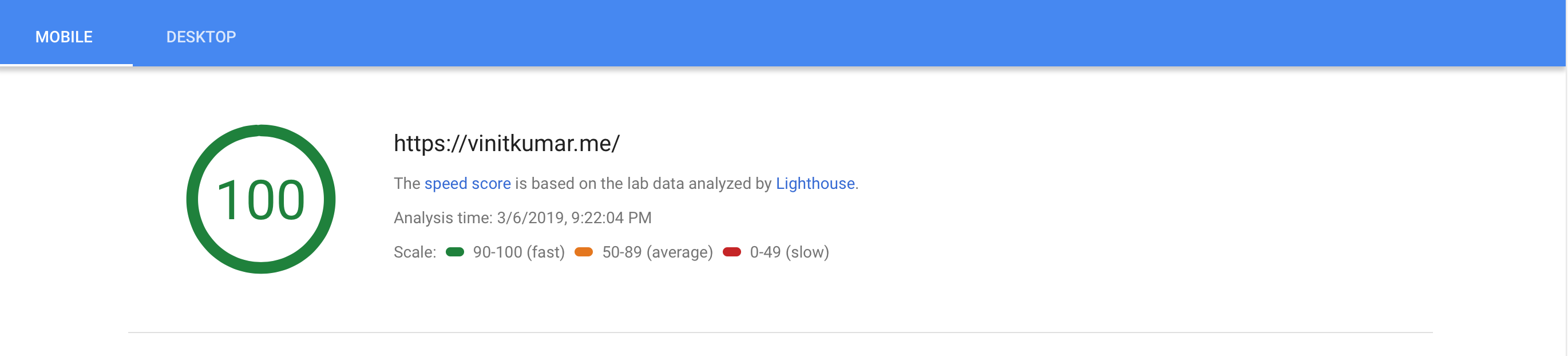Switch to the DESKTOP tab

tap(201, 37)
